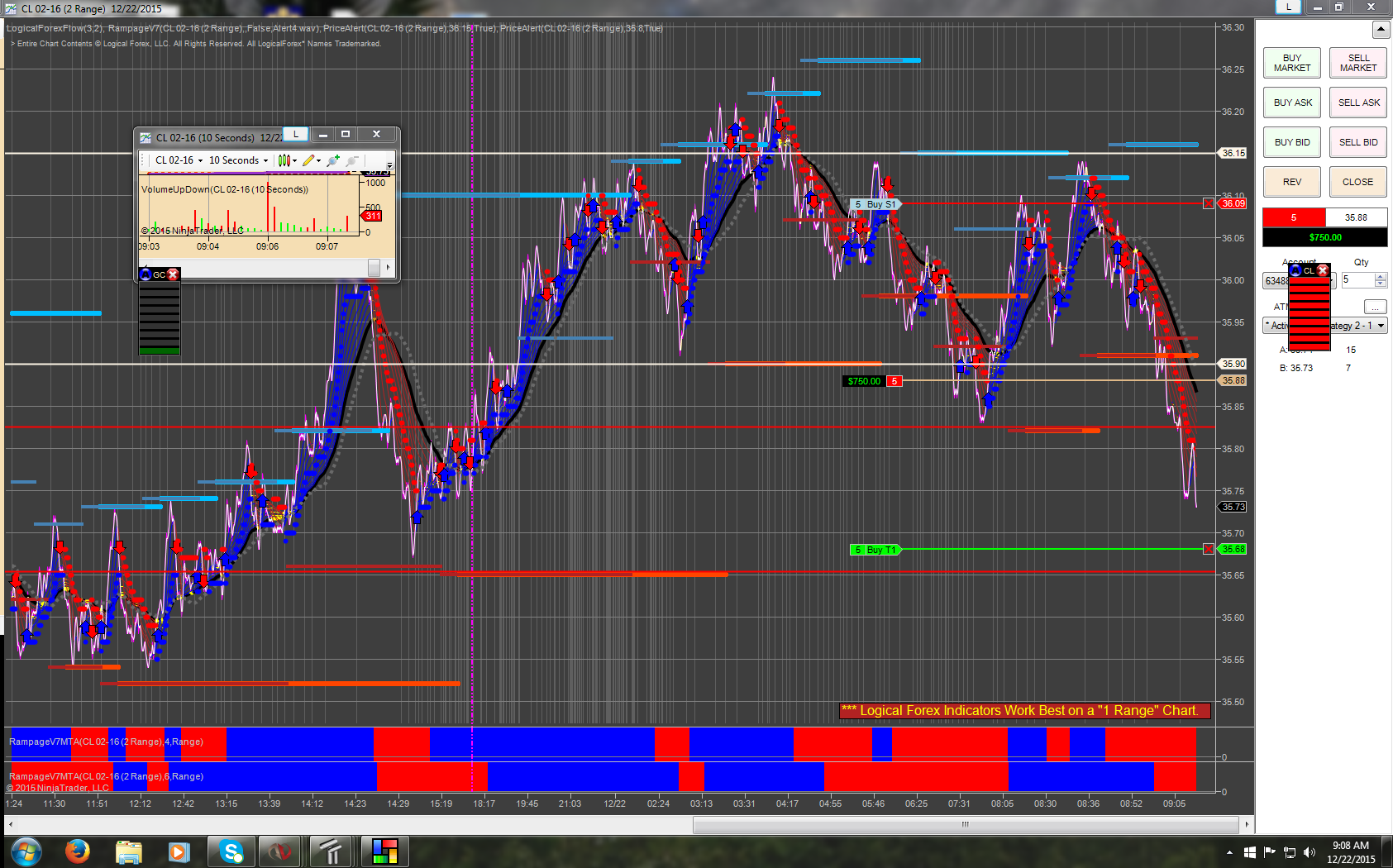Viewport: 1393px width, 868px height.
Task: Click the taskbar clock showing 9:08 AM
Action: point(1351,852)
